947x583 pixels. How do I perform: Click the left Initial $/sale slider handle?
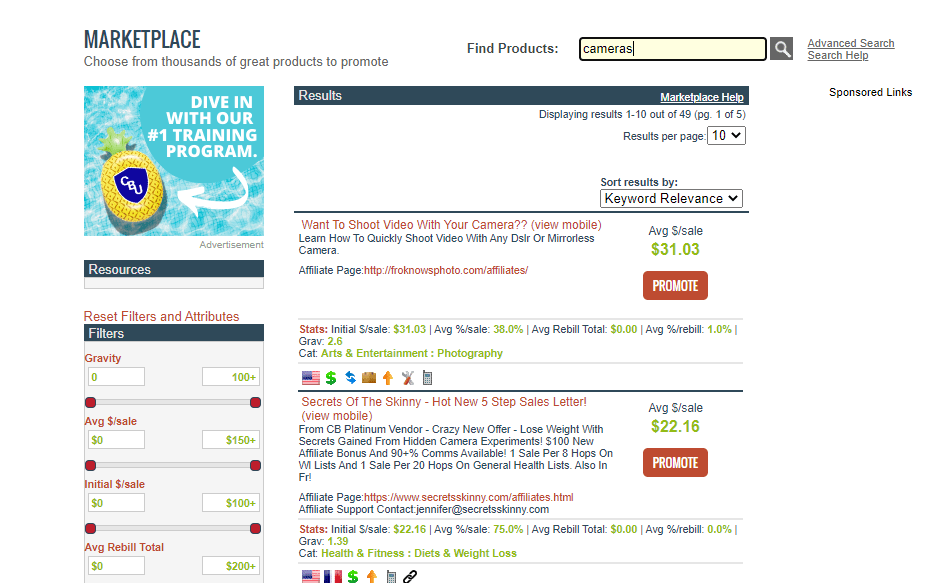pos(91,529)
